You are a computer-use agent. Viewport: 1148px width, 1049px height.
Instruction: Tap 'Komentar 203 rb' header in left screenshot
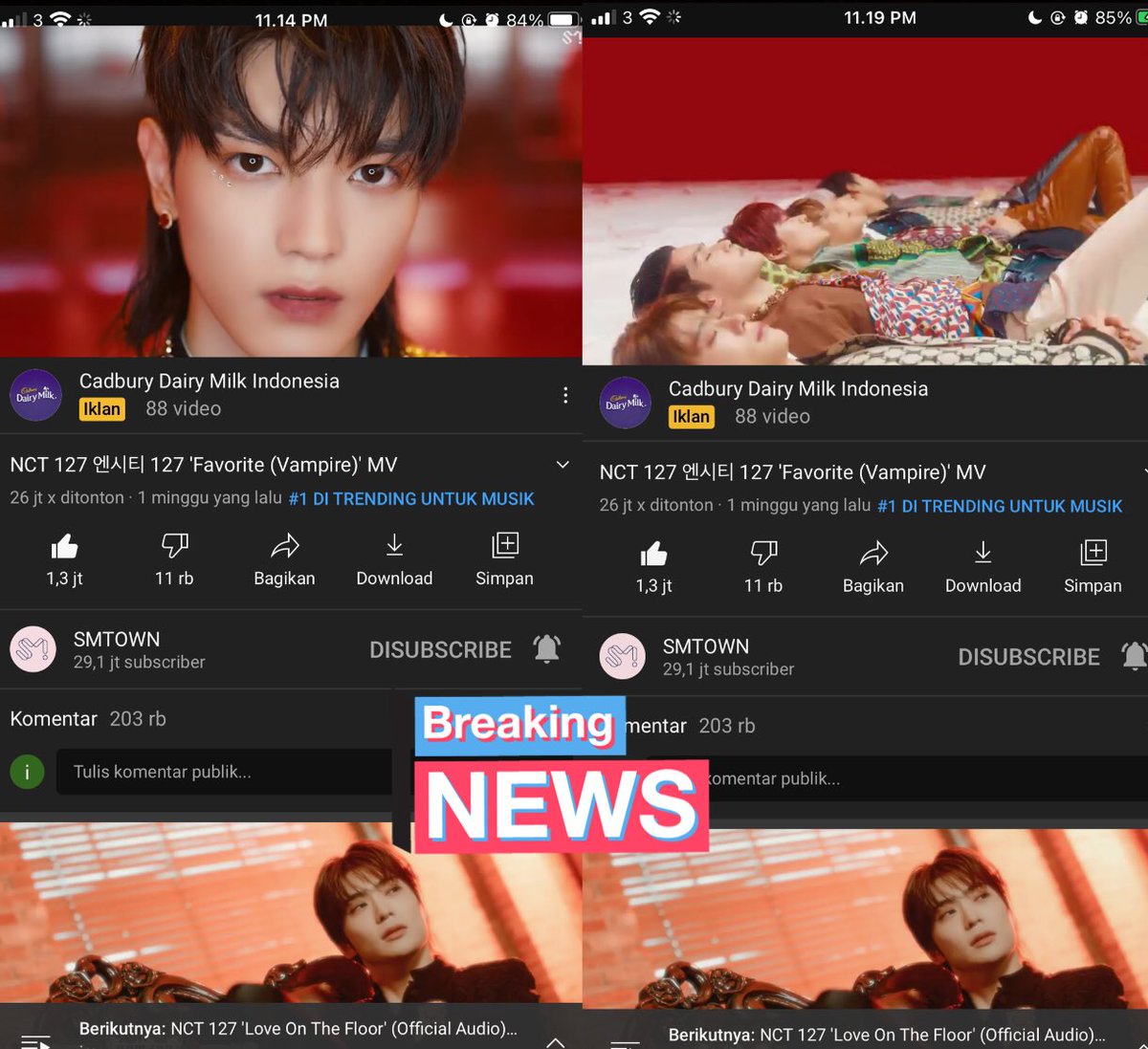point(88,718)
